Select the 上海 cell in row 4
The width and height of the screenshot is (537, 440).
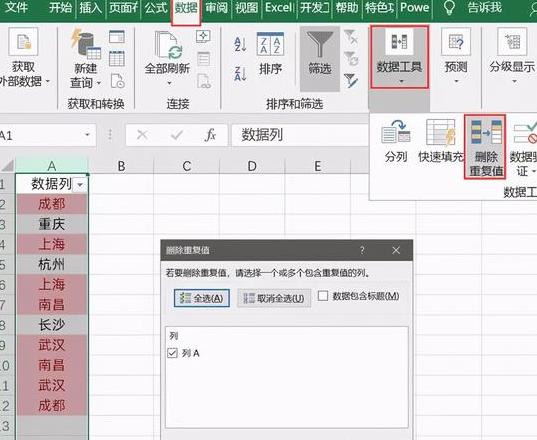52,244
